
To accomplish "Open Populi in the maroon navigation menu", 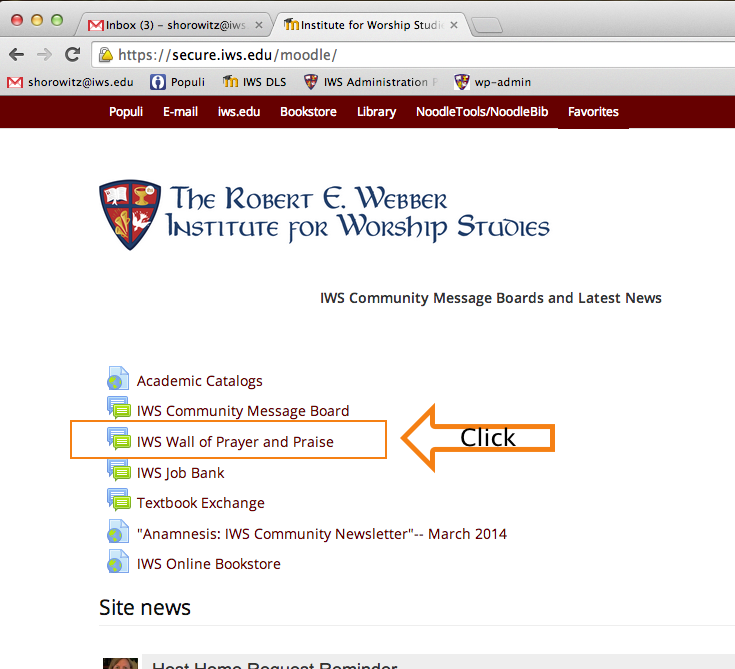I will point(126,112).
